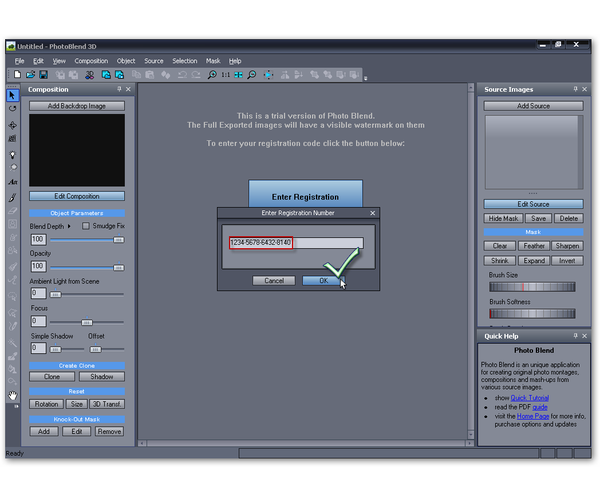Select the spotlight tool below the bulb

tap(13, 168)
